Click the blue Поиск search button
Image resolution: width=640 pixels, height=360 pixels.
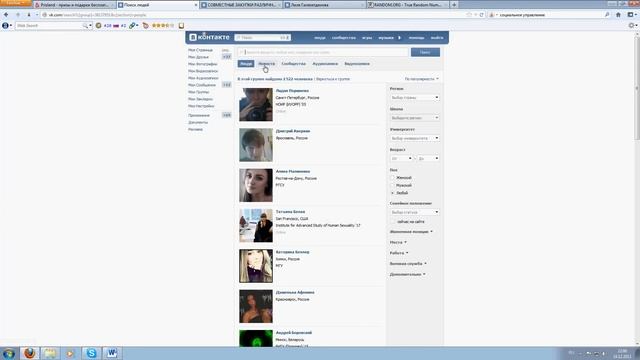click(x=425, y=52)
